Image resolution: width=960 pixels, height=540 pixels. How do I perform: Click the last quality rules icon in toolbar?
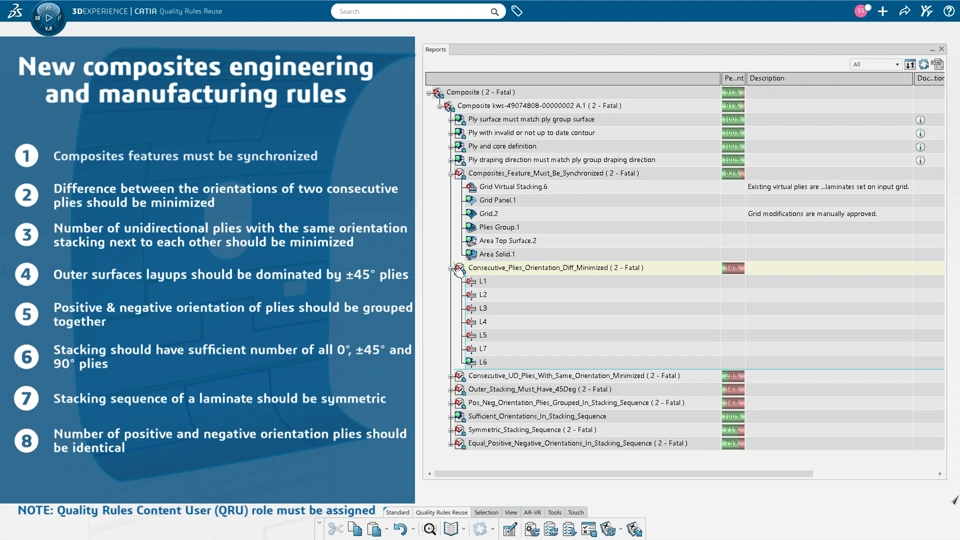(x=634, y=529)
